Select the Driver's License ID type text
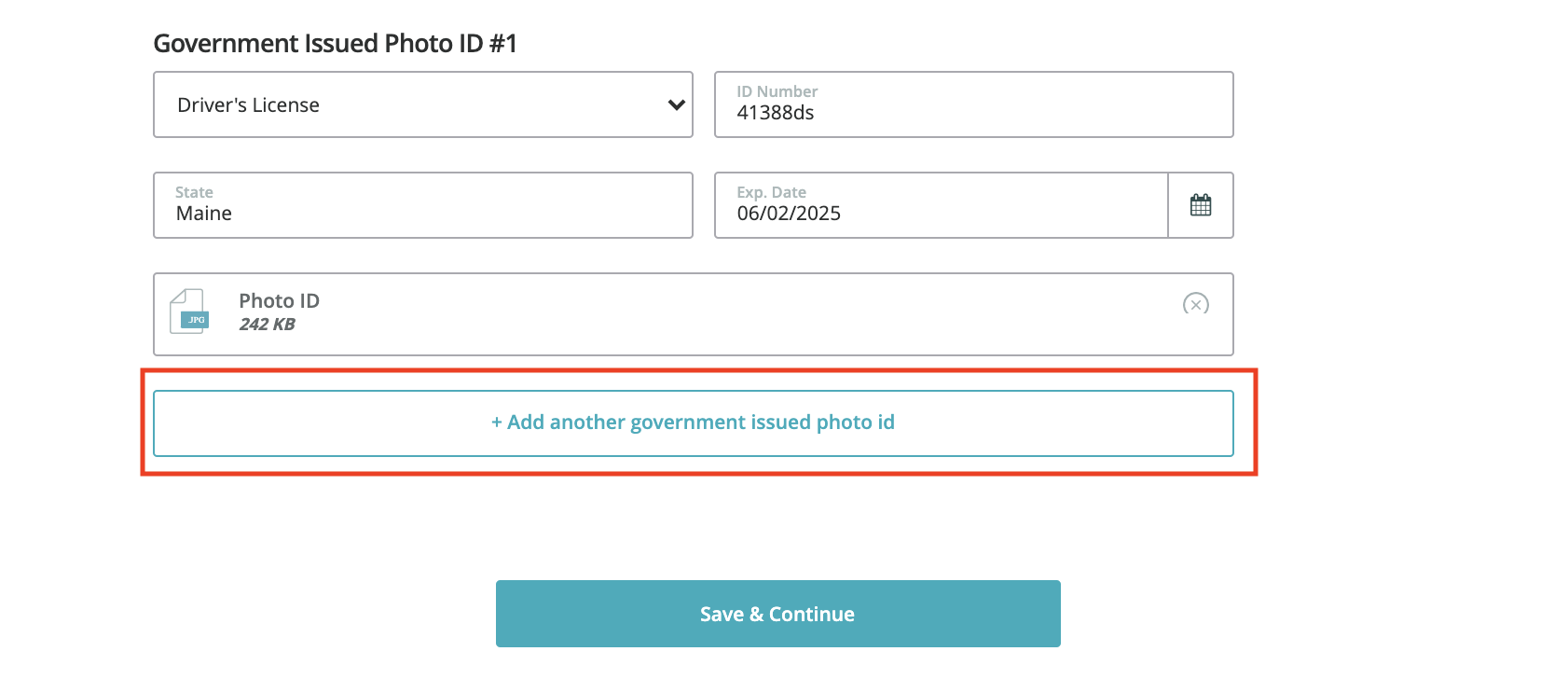The width and height of the screenshot is (1568, 679). pos(249,105)
